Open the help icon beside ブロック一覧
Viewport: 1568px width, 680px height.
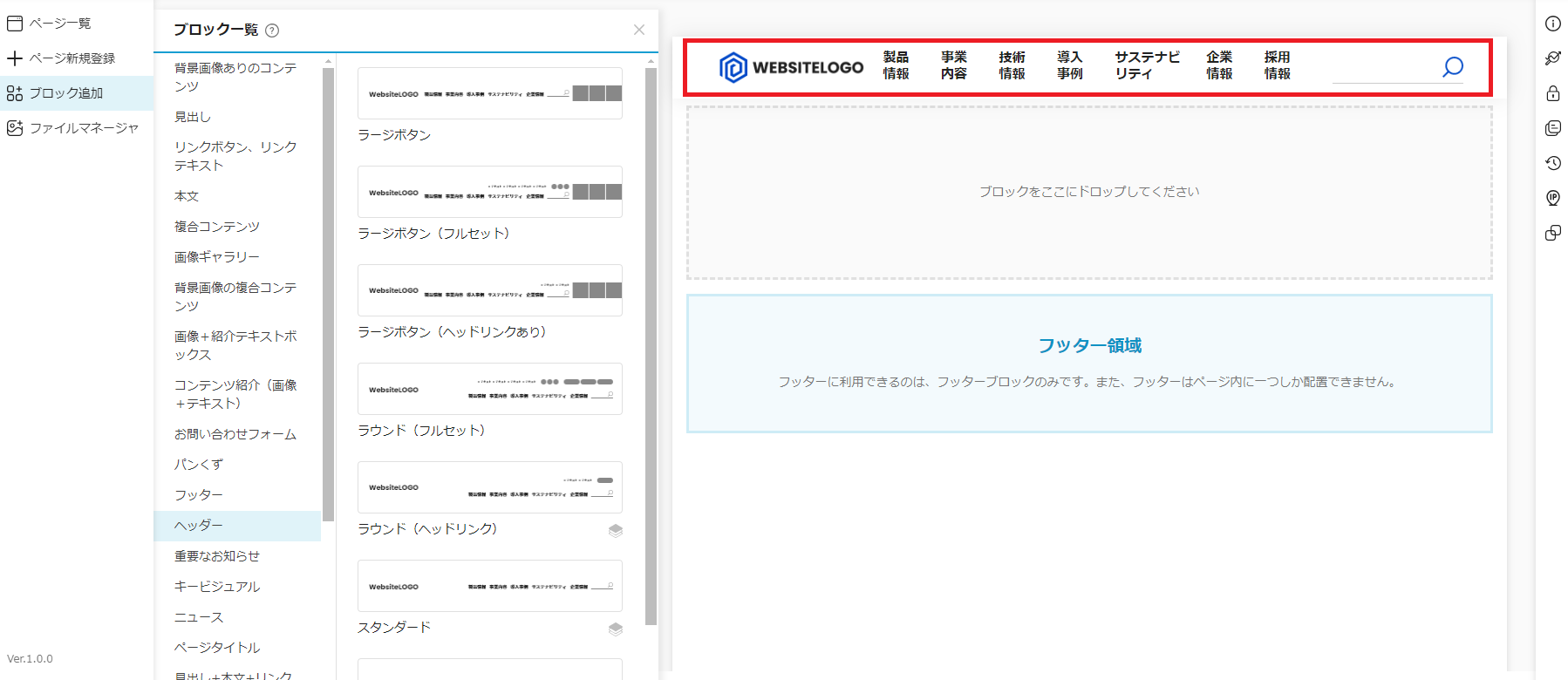click(x=272, y=31)
